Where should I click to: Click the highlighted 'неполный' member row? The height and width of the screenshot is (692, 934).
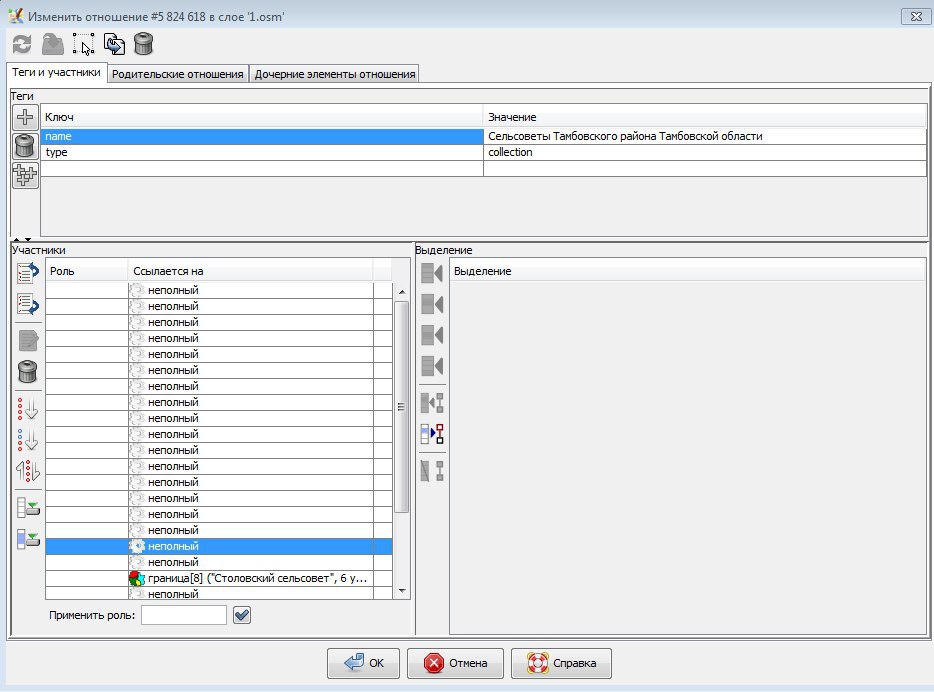click(219, 546)
